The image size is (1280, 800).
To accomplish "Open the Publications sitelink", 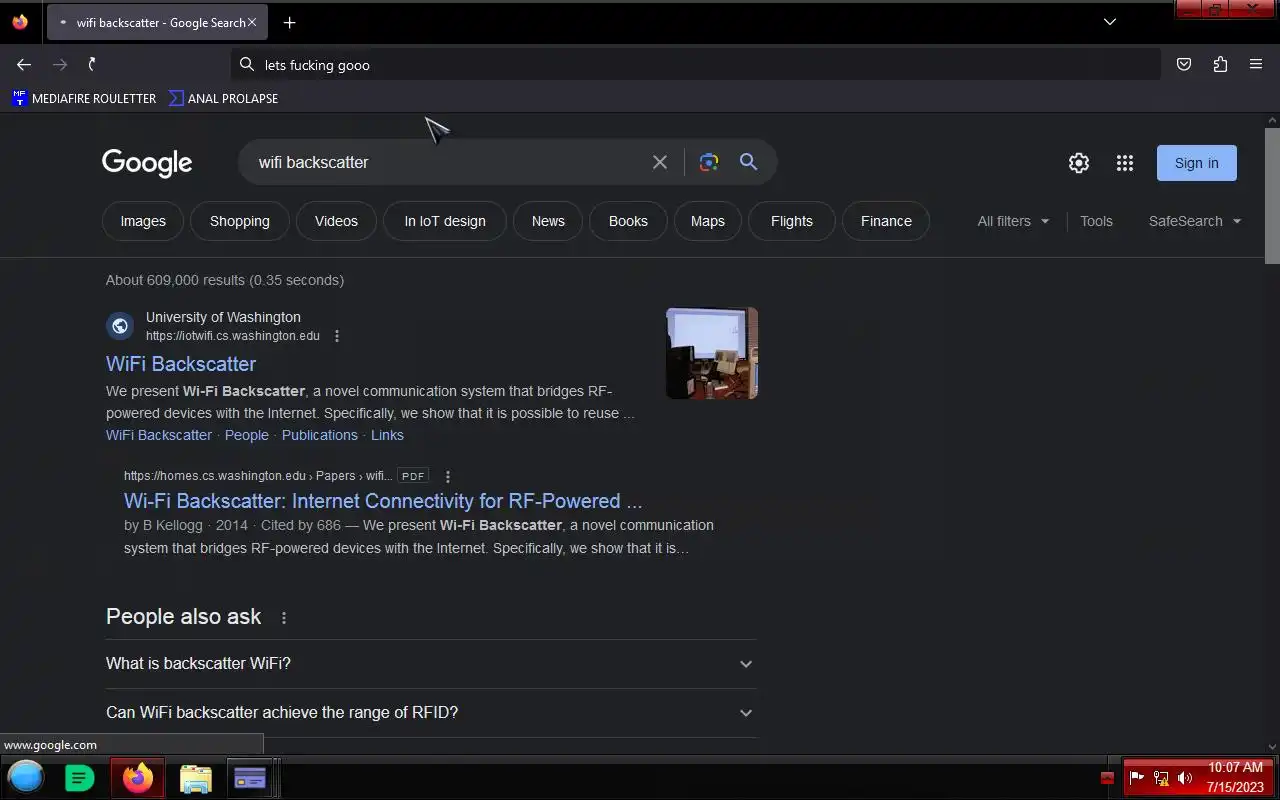I will (320, 435).
